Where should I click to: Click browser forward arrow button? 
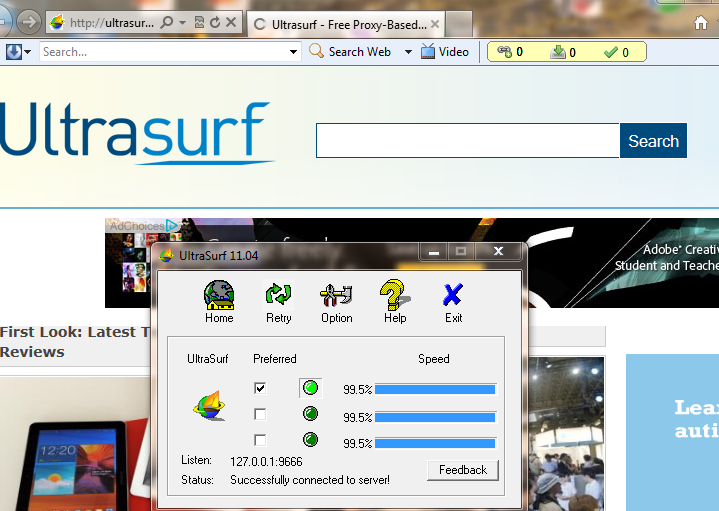[29, 21]
